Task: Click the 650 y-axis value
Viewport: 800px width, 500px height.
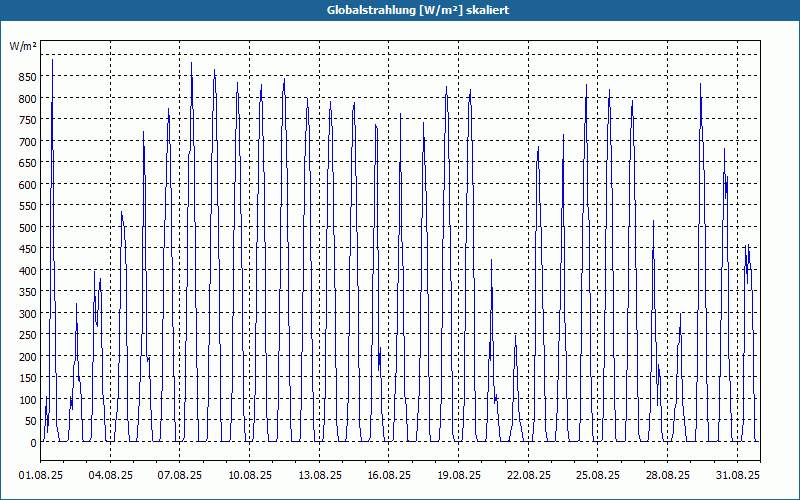Action: pos(27,163)
